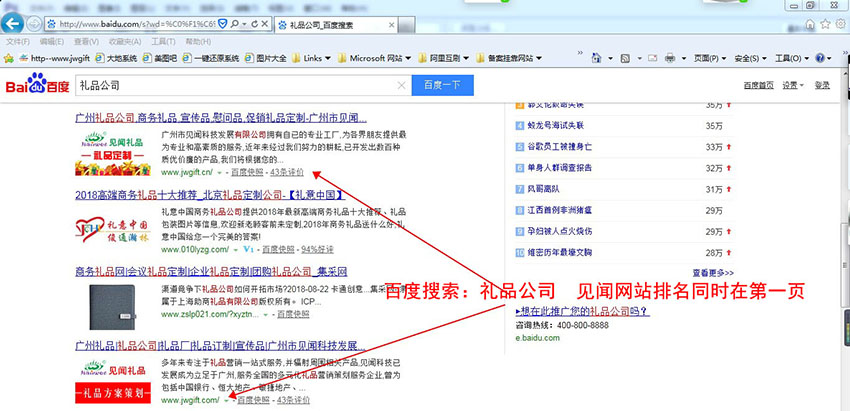Open 百度首页 link at top right
Viewport: 850px width, 411px height.
(759, 85)
